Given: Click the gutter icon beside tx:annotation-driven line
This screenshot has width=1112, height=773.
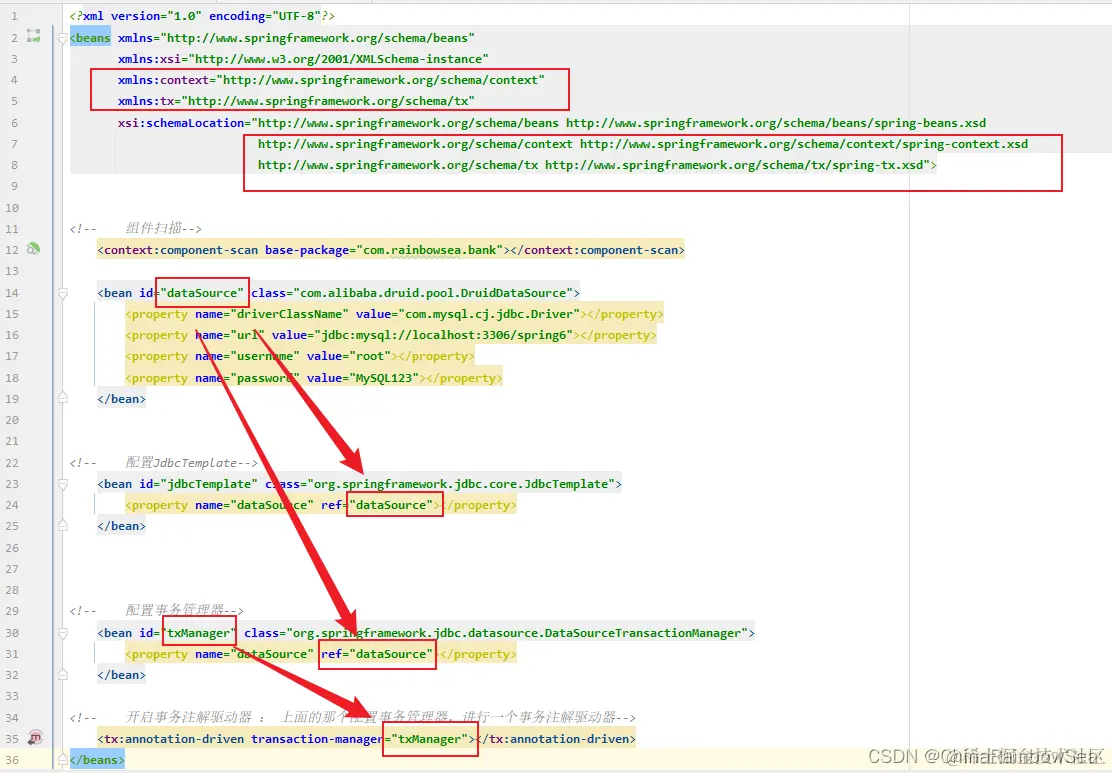Looking at the screenshot, I should [x=35, y=738].
